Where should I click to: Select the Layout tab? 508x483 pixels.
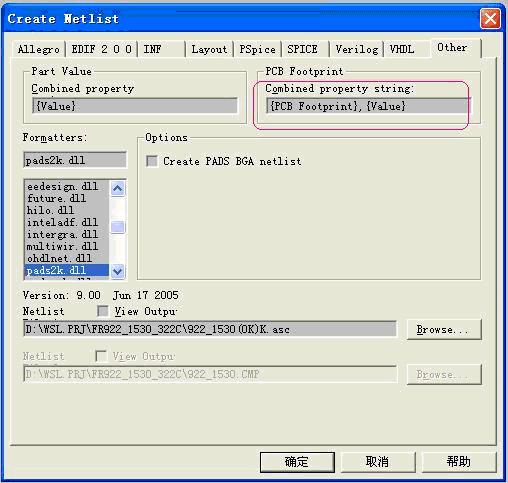click(x=209, y=49)
